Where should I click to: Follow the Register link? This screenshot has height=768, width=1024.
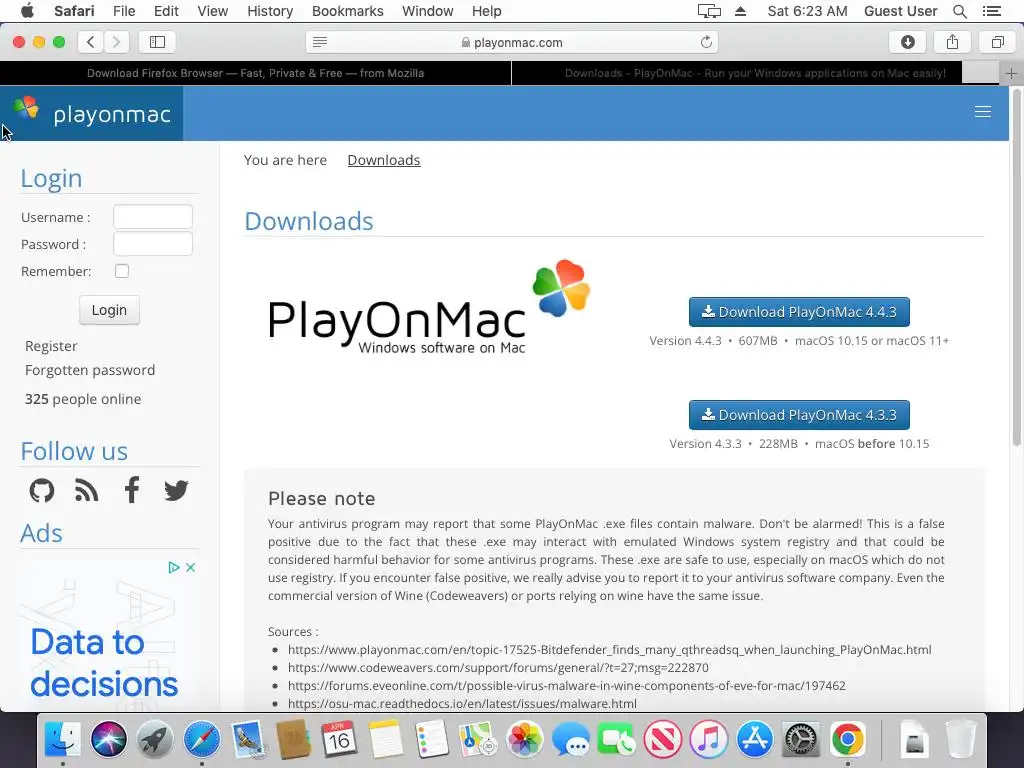(x=51, y=346)
